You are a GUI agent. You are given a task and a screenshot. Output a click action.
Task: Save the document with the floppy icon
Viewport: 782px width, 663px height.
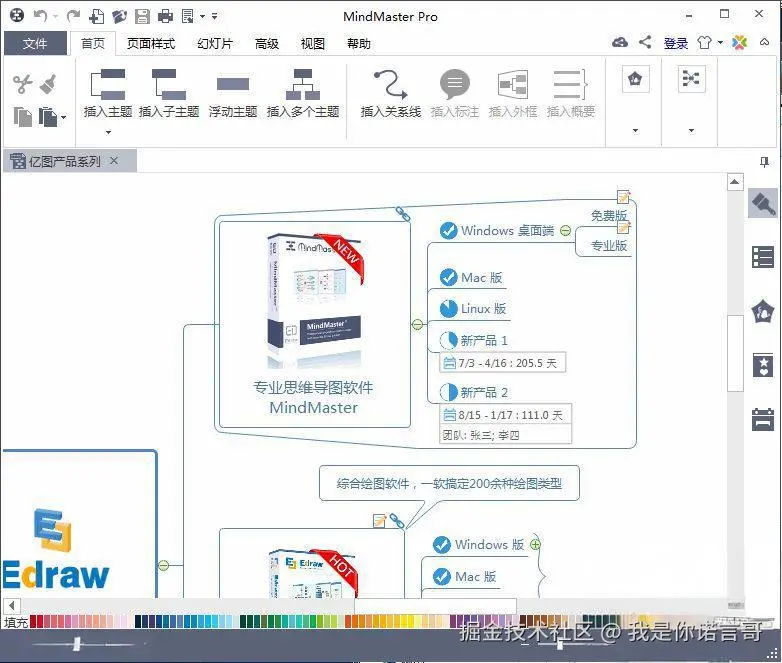click(143, 16)
